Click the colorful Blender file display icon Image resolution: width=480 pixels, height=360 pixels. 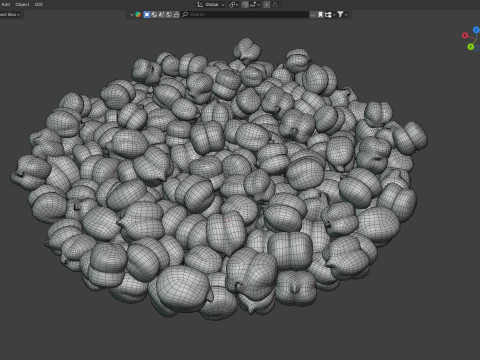click(x=138, y=15)
